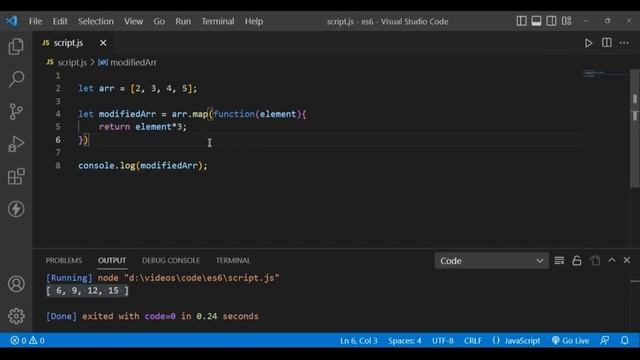The image size is (640, 360).
Task: Open output log in editor
Action: pos(595,260)
